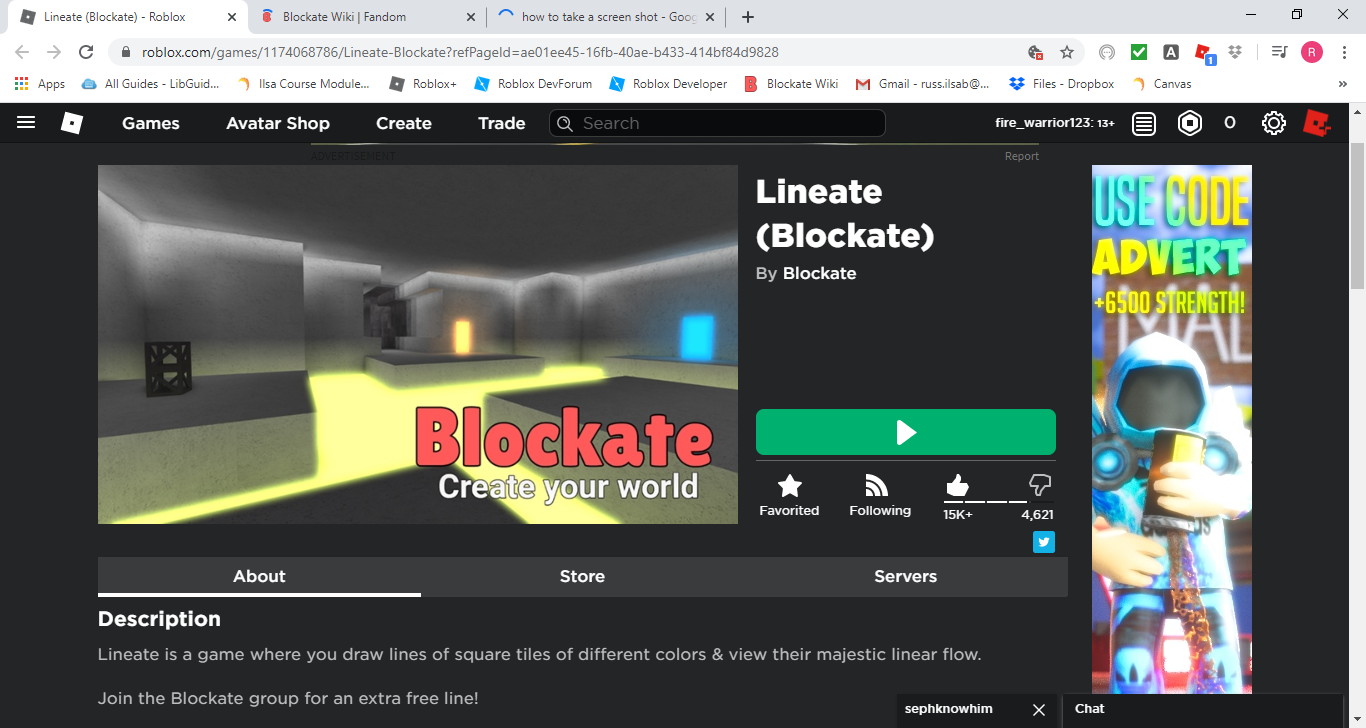Open the Create navigation item
This screenshot has width=1366, height=728.
coord(404,123)
